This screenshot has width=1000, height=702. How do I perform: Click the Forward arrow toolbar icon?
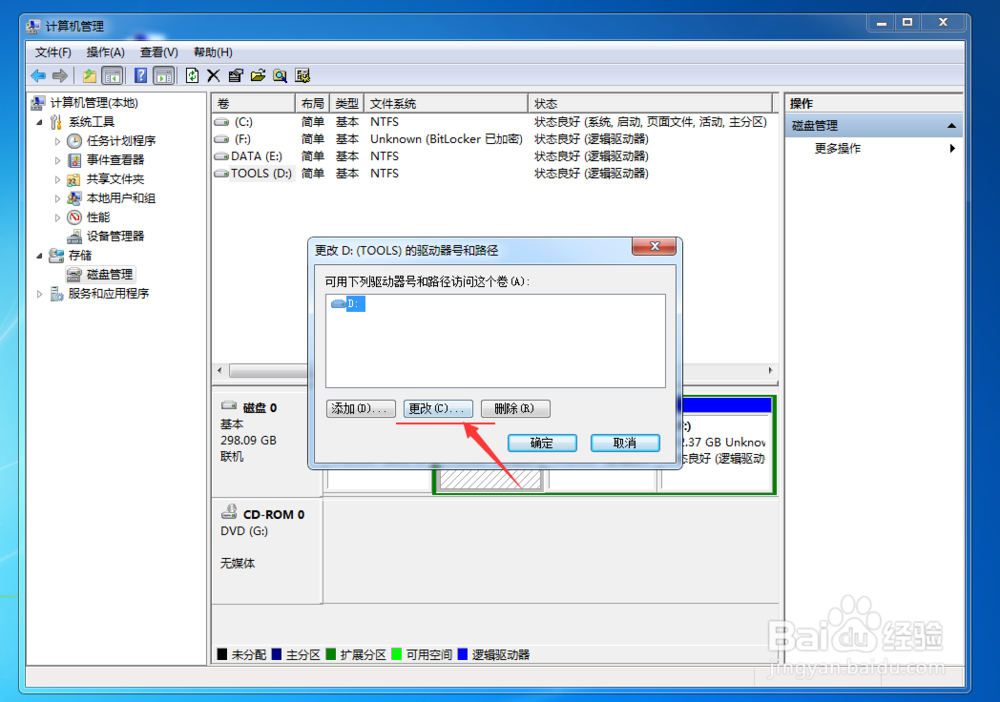click(x=60, y=76)
